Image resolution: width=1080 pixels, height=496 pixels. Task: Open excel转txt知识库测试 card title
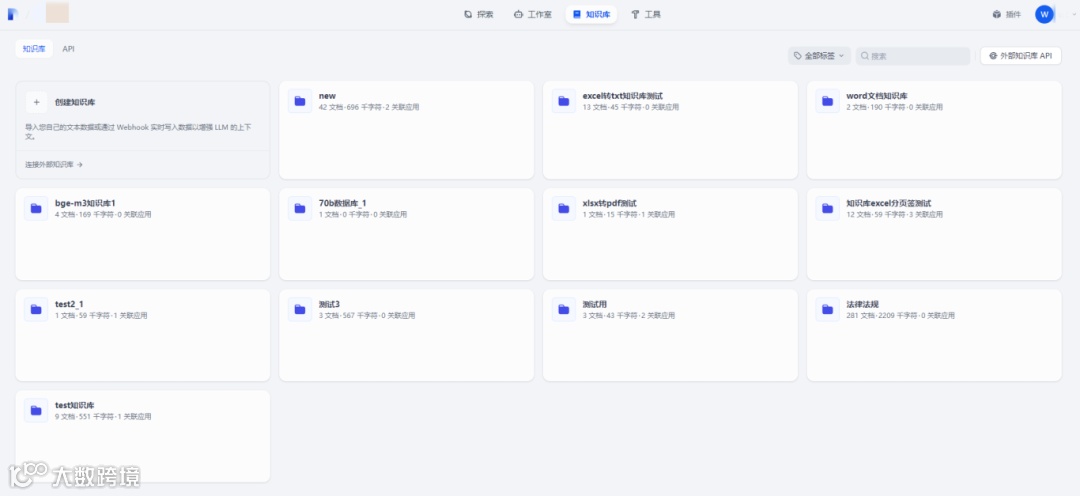pyautogui.click(x=623, y=96)
